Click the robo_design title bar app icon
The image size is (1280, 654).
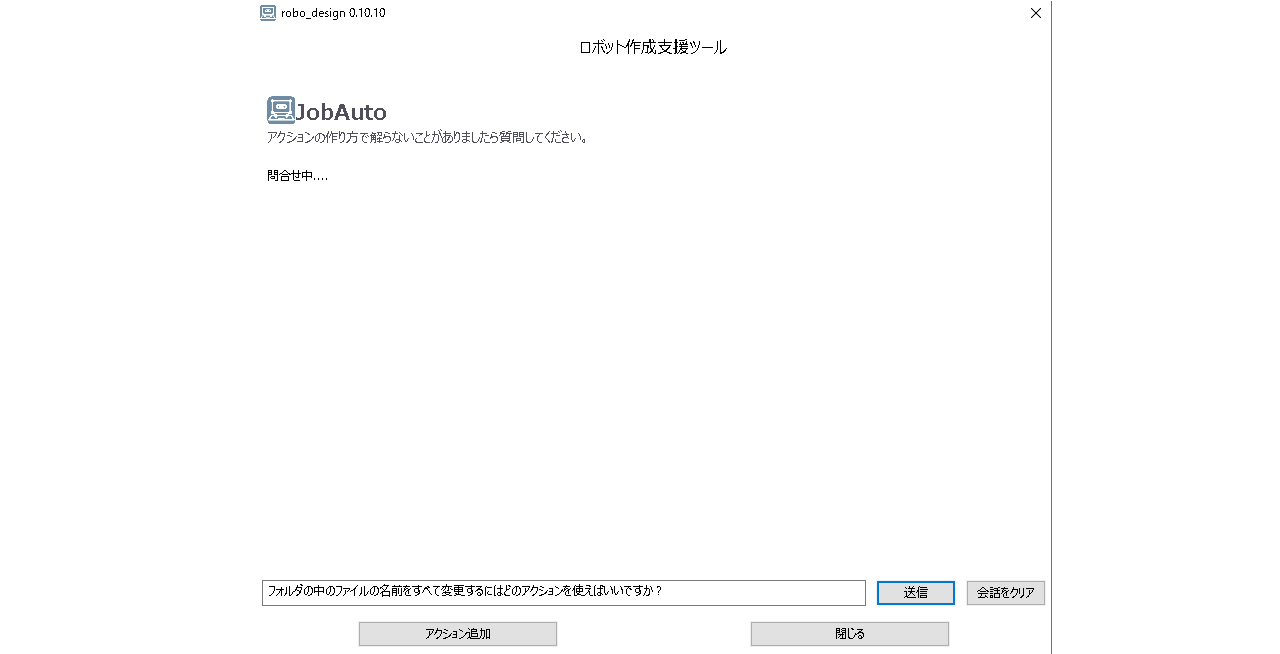pos(268,13)
